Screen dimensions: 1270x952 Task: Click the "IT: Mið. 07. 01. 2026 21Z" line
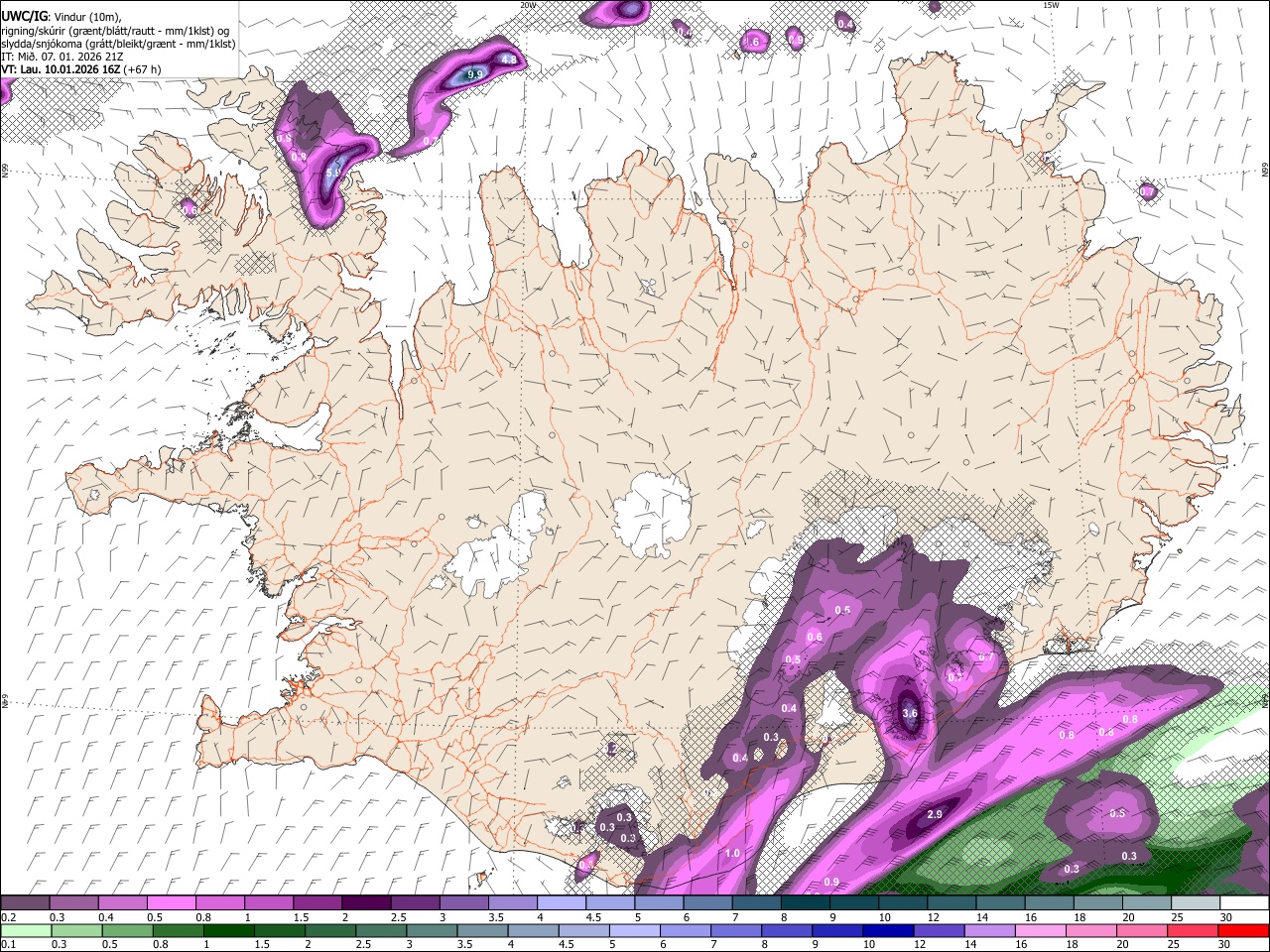pyautogui.click(x=63, y=58)
